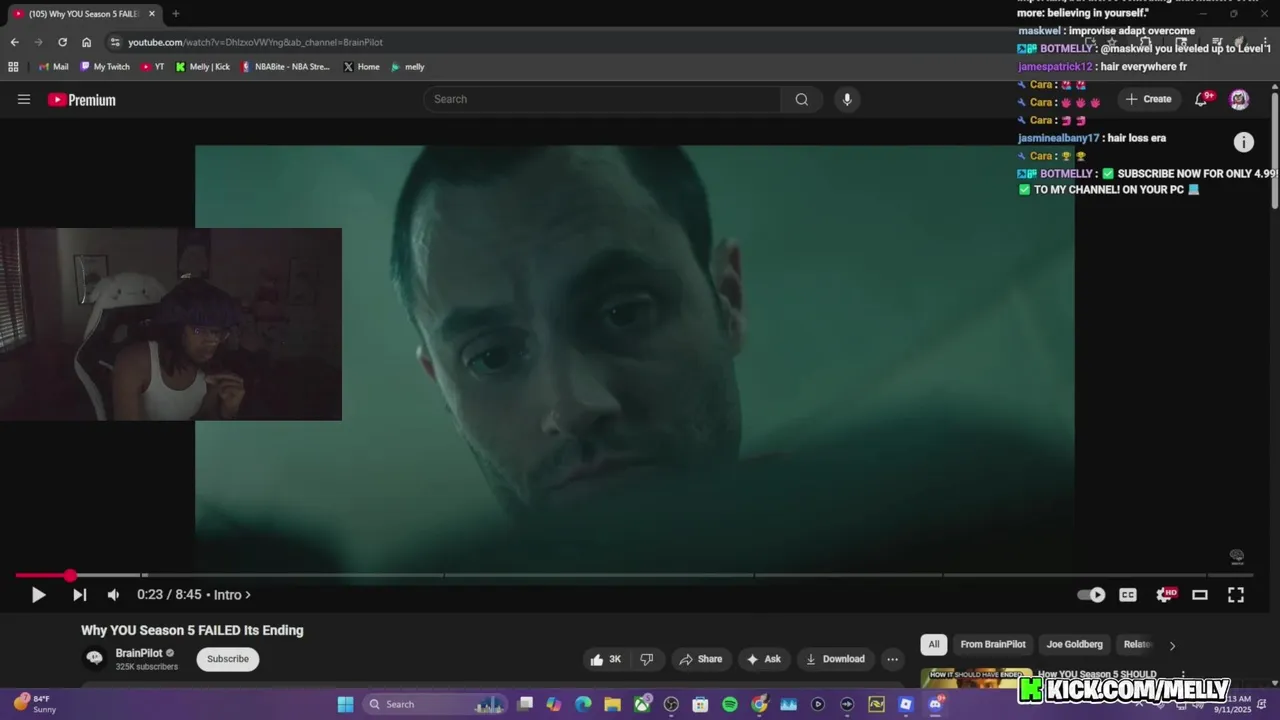1280x720 pixels.
Task: Like the video with 3K likes
Action: (x=606, y=659)
